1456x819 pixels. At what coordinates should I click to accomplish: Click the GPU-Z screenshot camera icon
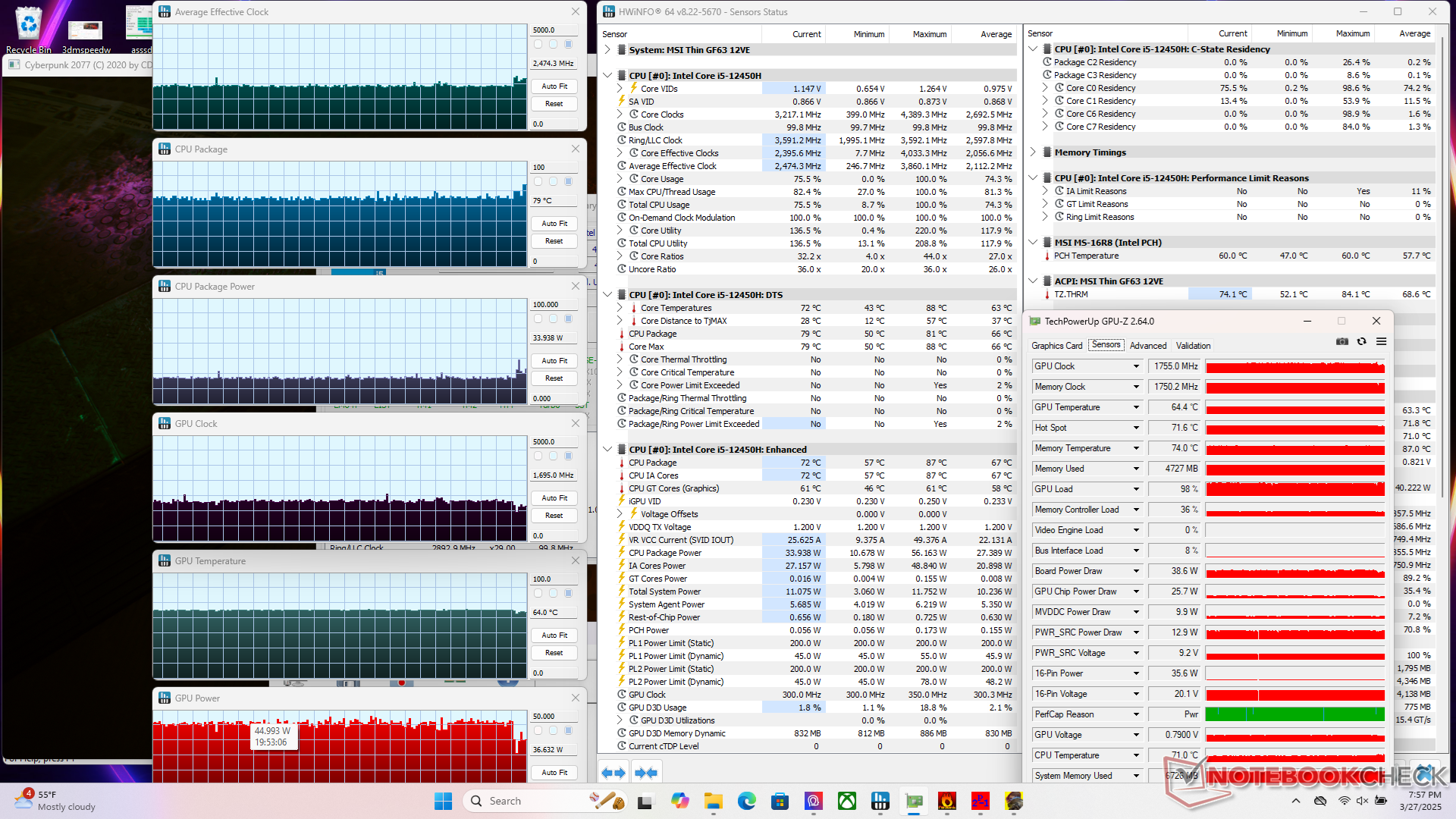pyautogui.click(x=1342, y=342)
